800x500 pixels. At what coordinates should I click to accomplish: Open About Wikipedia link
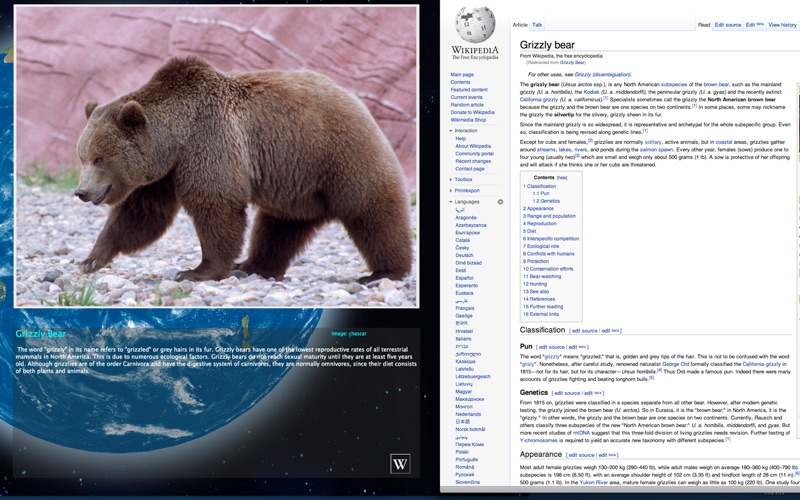coord(473,146)
